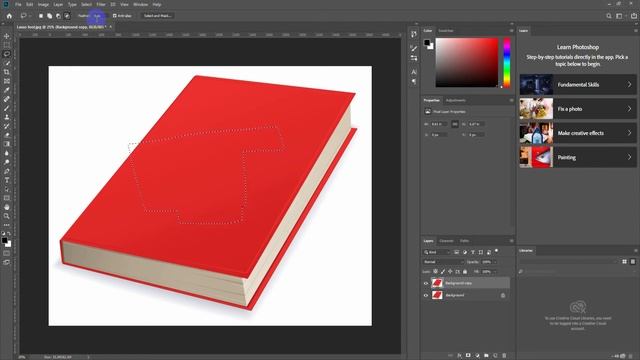Select the Dodge tool
640x360 pixels.
coord(7,162)
